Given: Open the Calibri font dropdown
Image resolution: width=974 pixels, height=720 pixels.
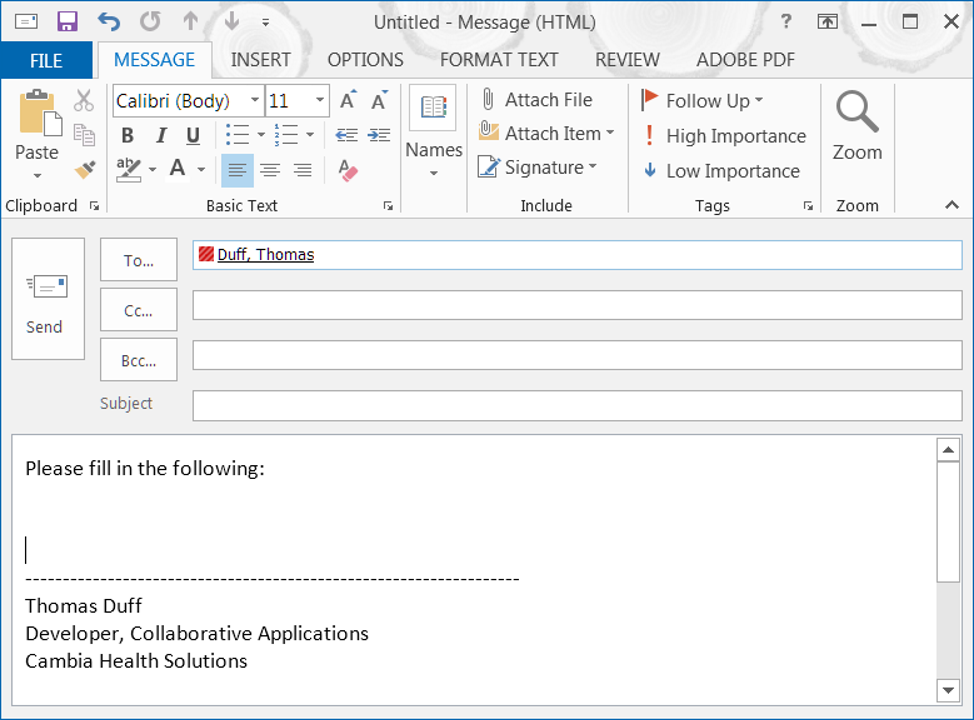Looking at the screenshot, I should click(x=255, y=100).
